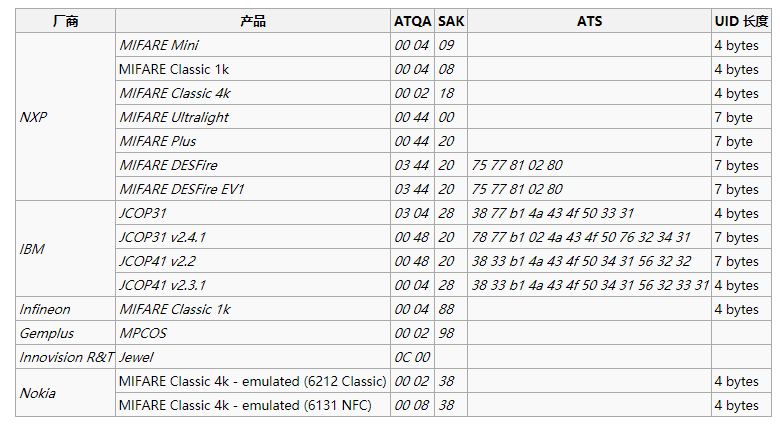This screenshot has height=427, width=780.
Task: Click the Nokia vendor cell
Action: click(38, 393)
